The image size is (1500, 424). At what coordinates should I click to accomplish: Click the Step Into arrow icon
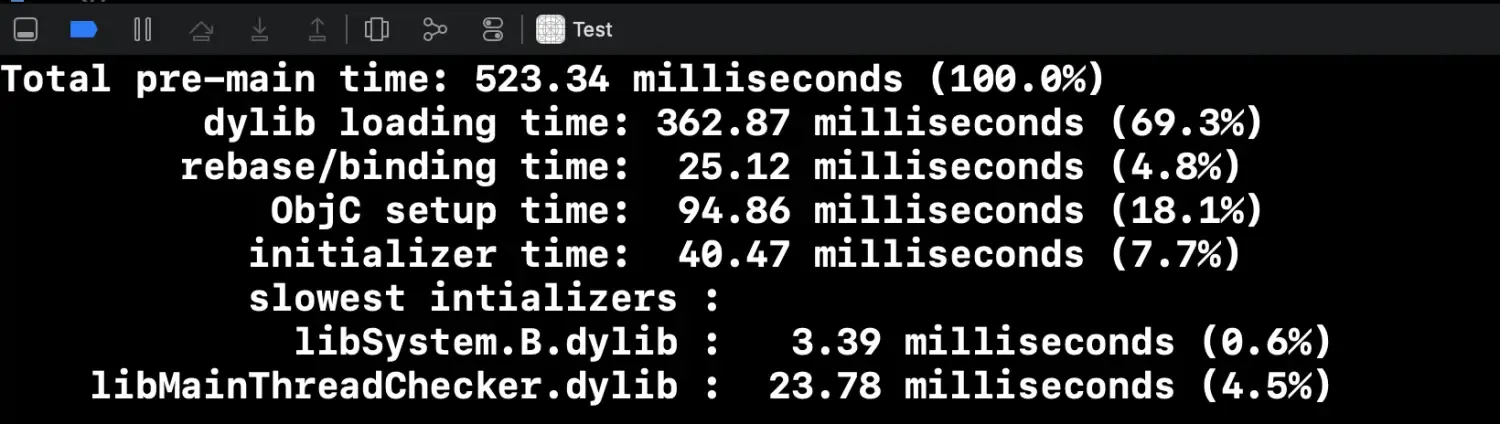click(260, 30)
